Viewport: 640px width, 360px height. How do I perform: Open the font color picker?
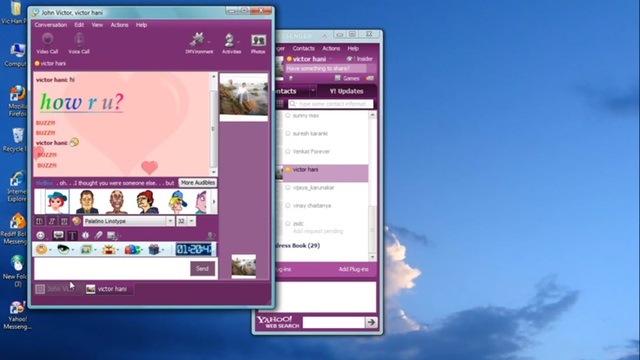click(76, 221)
